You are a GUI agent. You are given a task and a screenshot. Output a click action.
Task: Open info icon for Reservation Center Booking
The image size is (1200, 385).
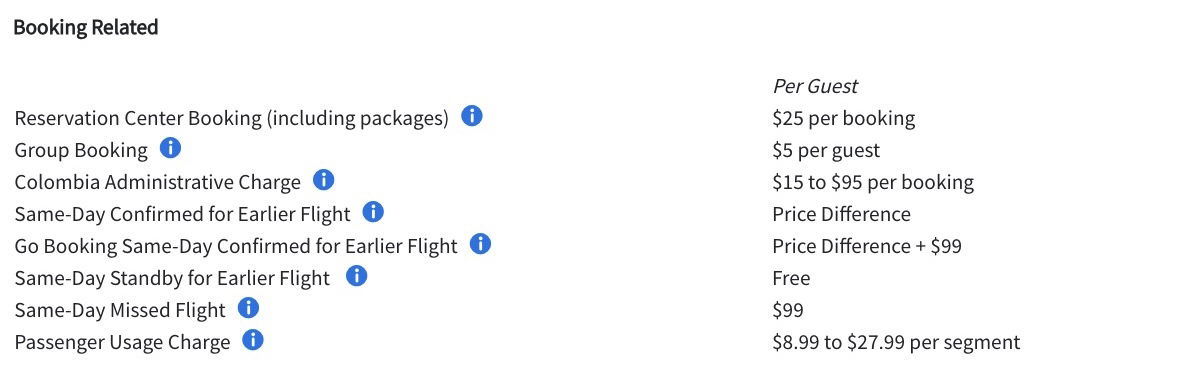(472, 116)
